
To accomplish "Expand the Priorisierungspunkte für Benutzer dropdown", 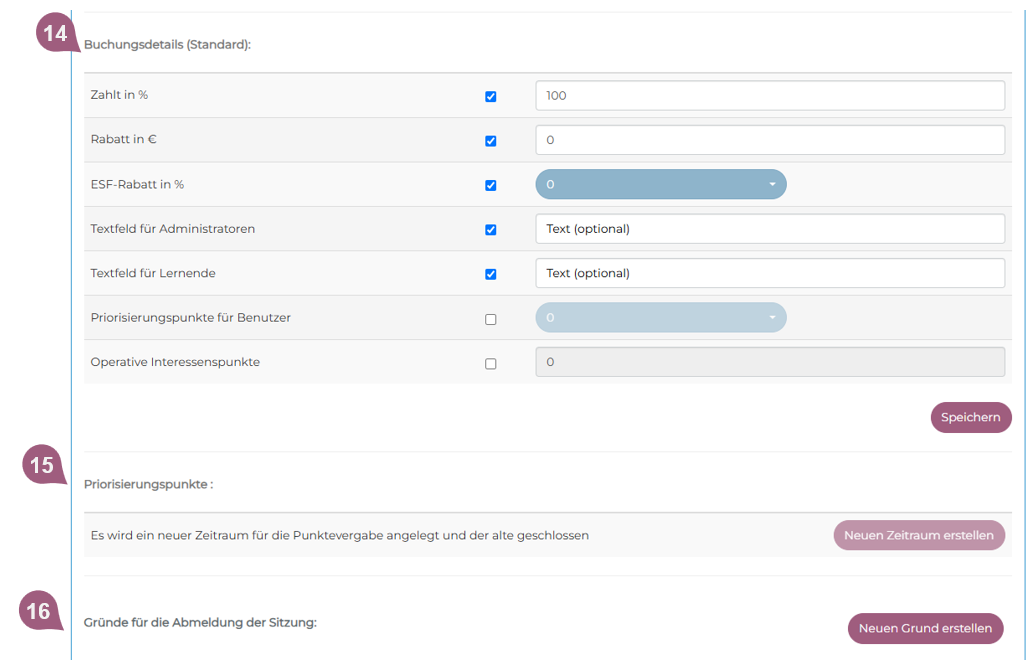I will coord(661,318).
